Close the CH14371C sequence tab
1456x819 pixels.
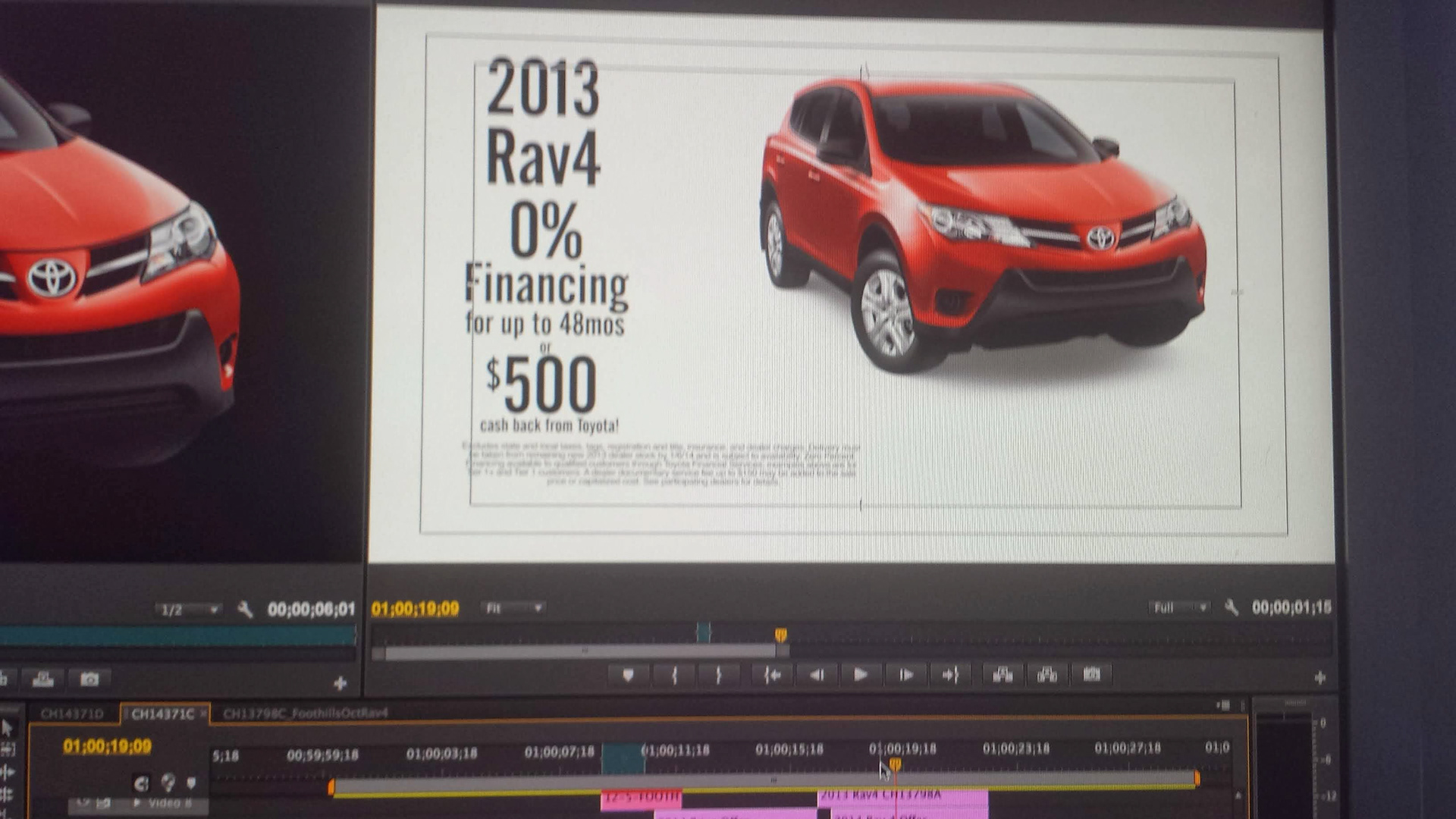[x=203, y=714]
